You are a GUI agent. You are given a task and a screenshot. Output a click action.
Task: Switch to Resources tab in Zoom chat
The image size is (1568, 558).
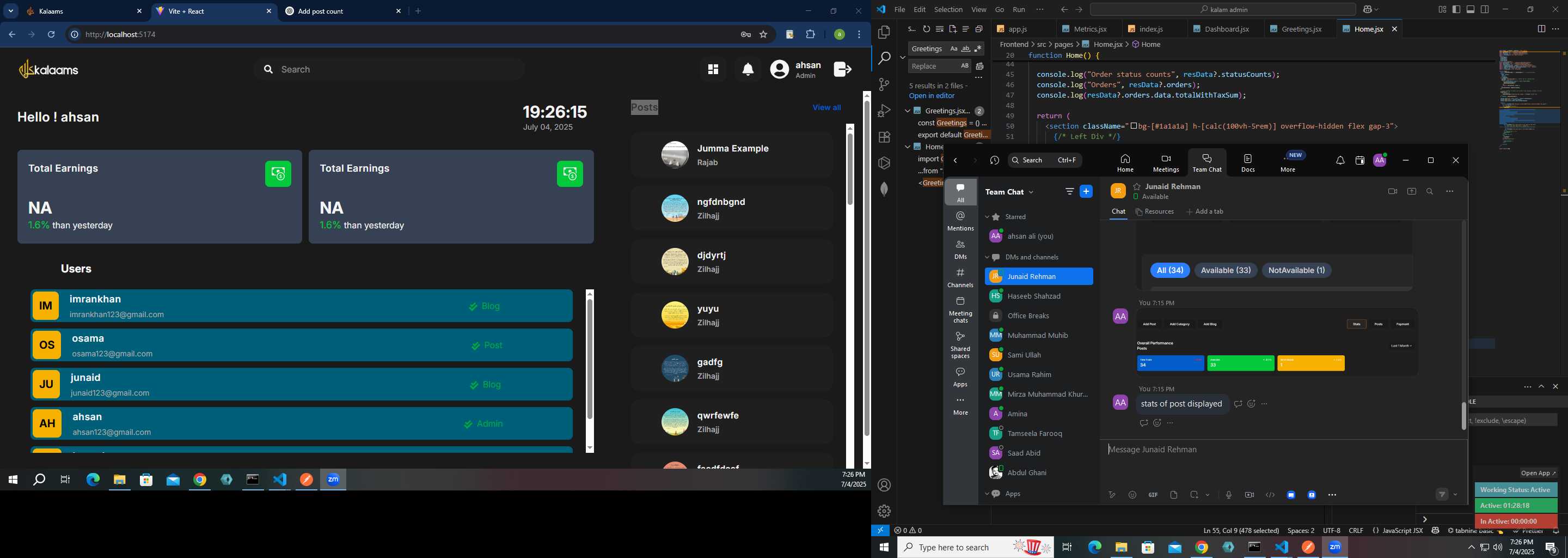click(x=1155, y=212)
